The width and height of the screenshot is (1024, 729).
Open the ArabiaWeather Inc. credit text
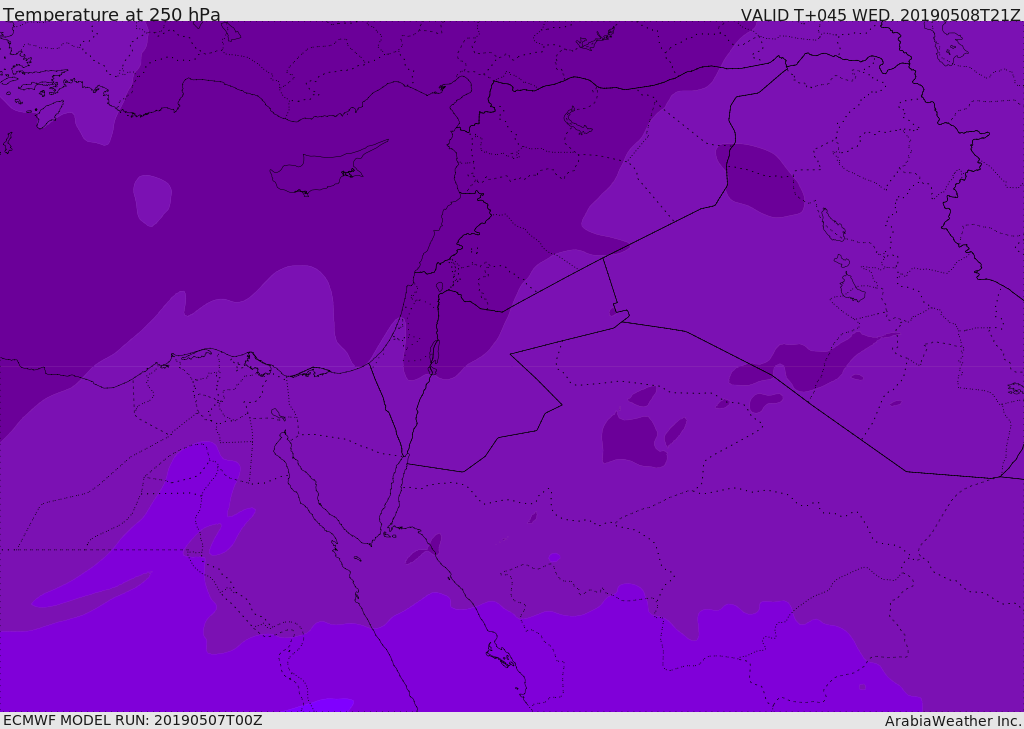point(953,721)
